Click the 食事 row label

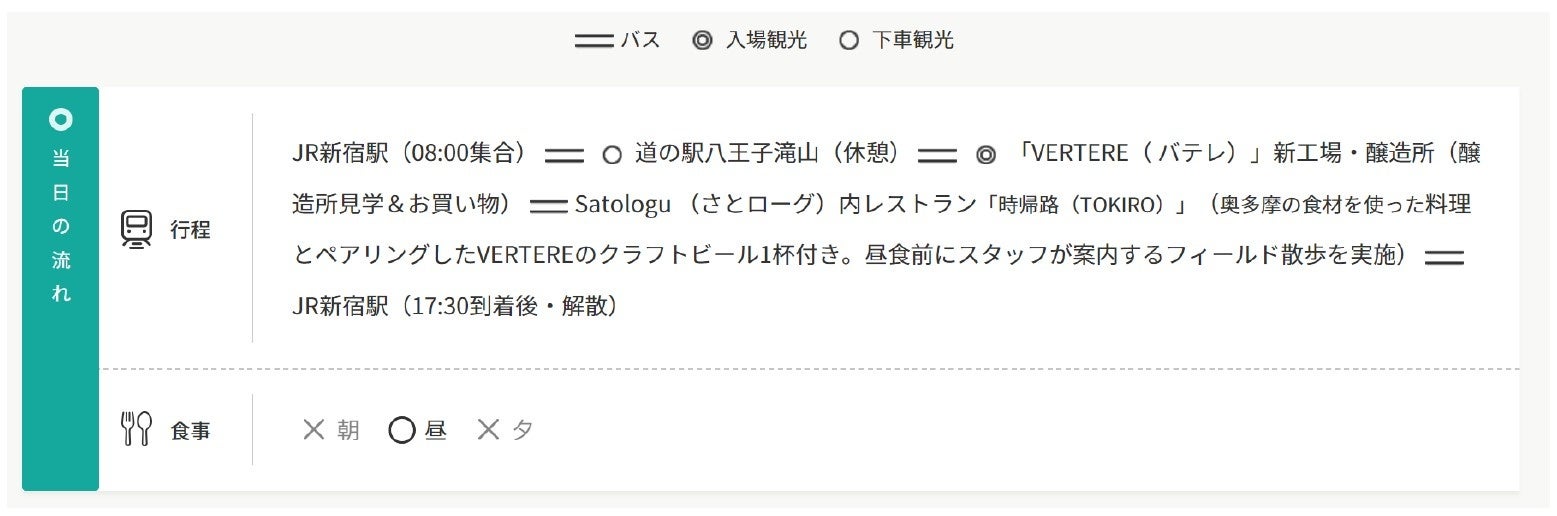click(190, 431)
